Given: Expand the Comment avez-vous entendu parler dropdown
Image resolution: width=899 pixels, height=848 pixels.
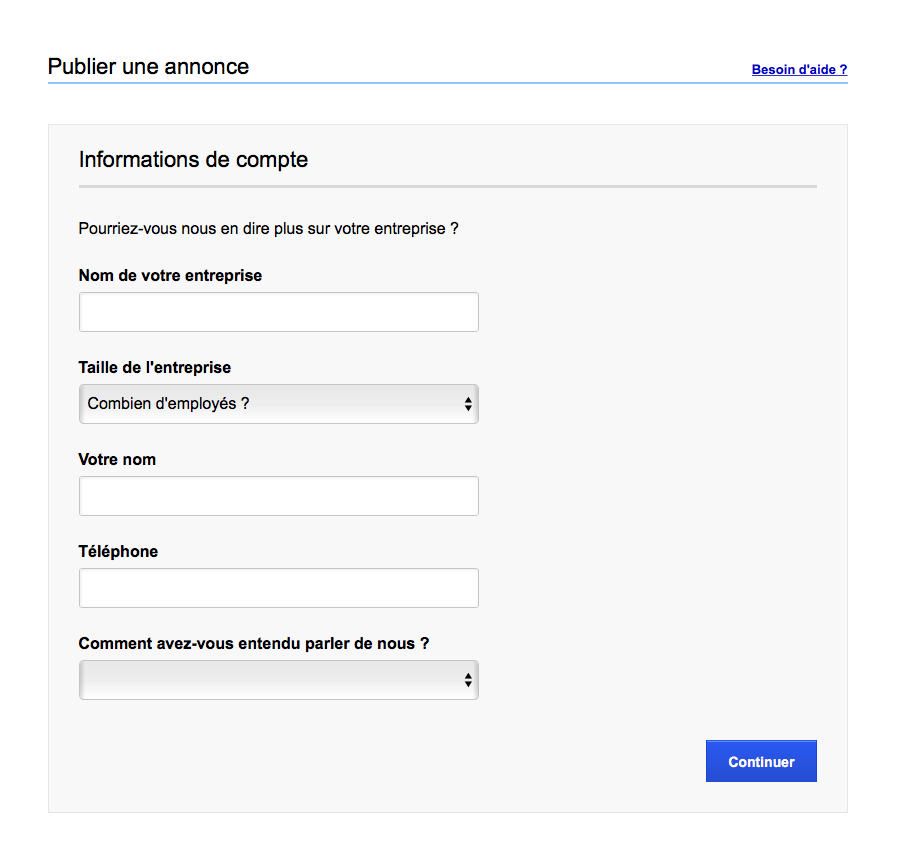Looking at the screenshot, I should coord(279,680).
